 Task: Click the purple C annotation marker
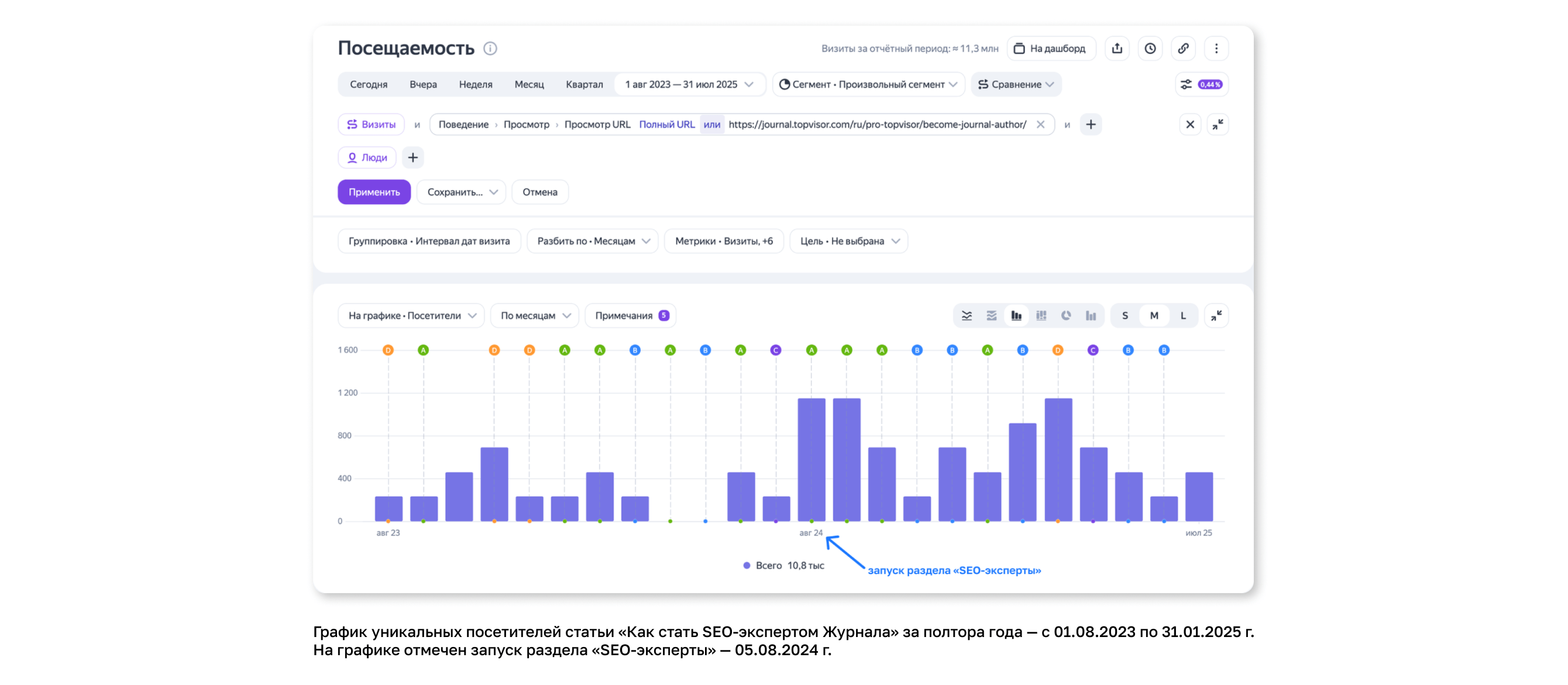pos(775,350)
